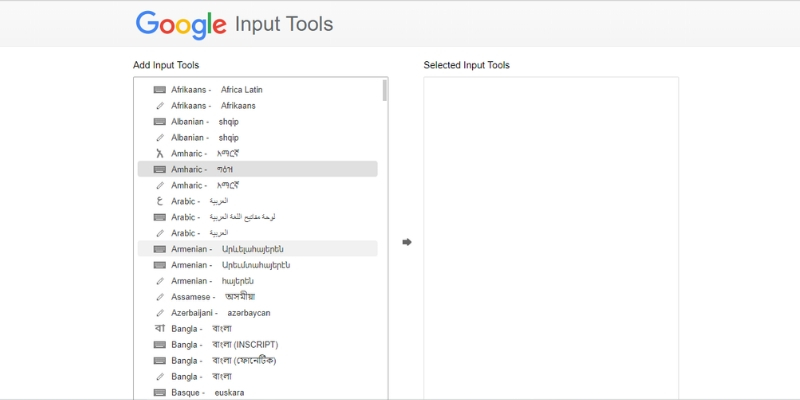
Task: Click the keyboard icon on the highlighted Amharic row
Action: 160,169
